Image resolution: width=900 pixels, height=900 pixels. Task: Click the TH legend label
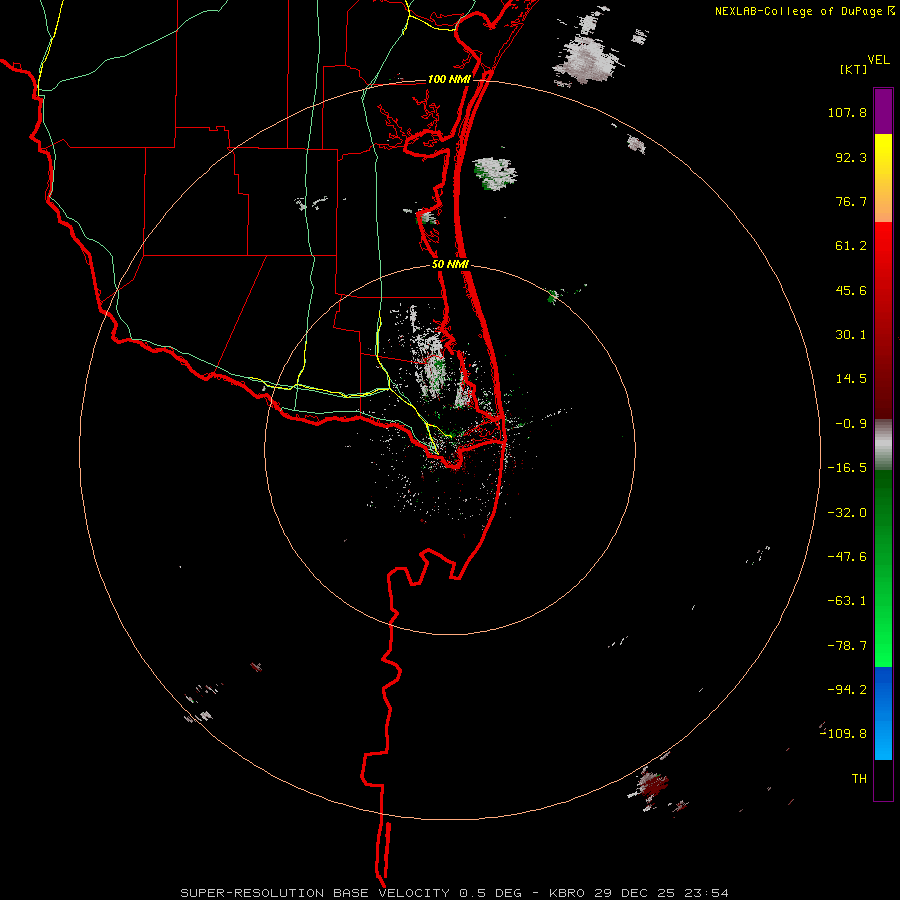pyautogui.click(x=859, y=779)
